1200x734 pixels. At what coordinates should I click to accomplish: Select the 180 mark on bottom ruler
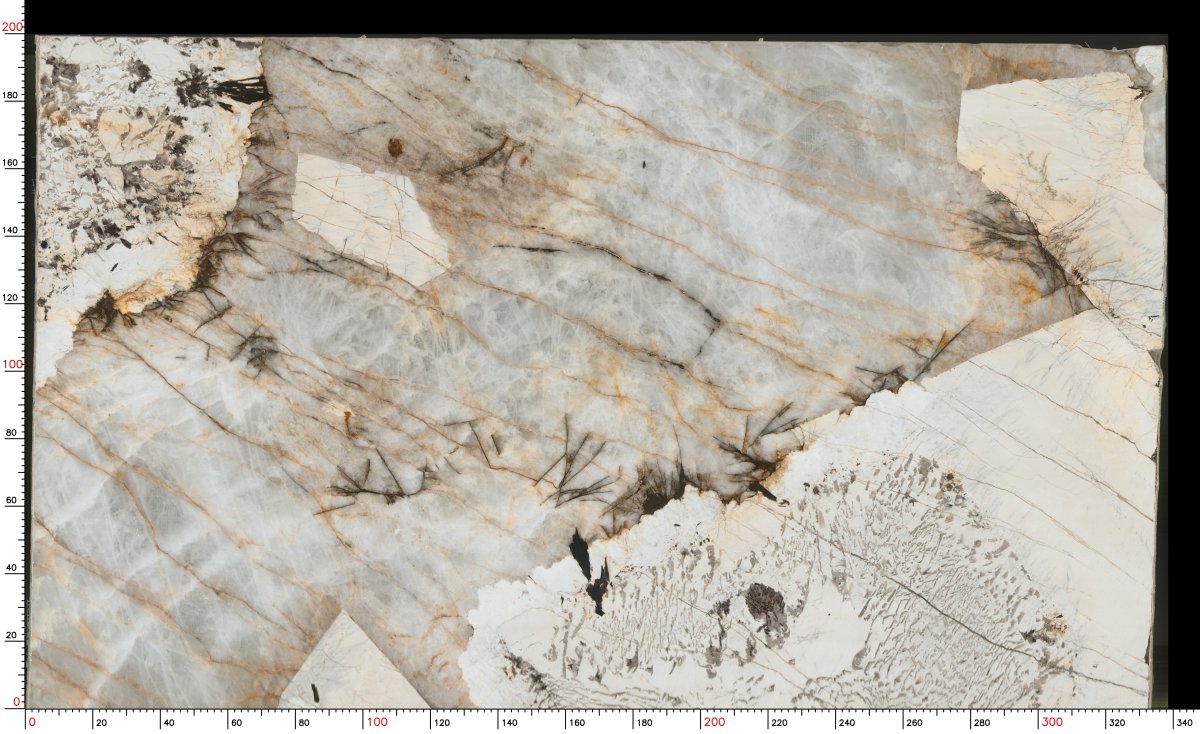tap(644, 722)
